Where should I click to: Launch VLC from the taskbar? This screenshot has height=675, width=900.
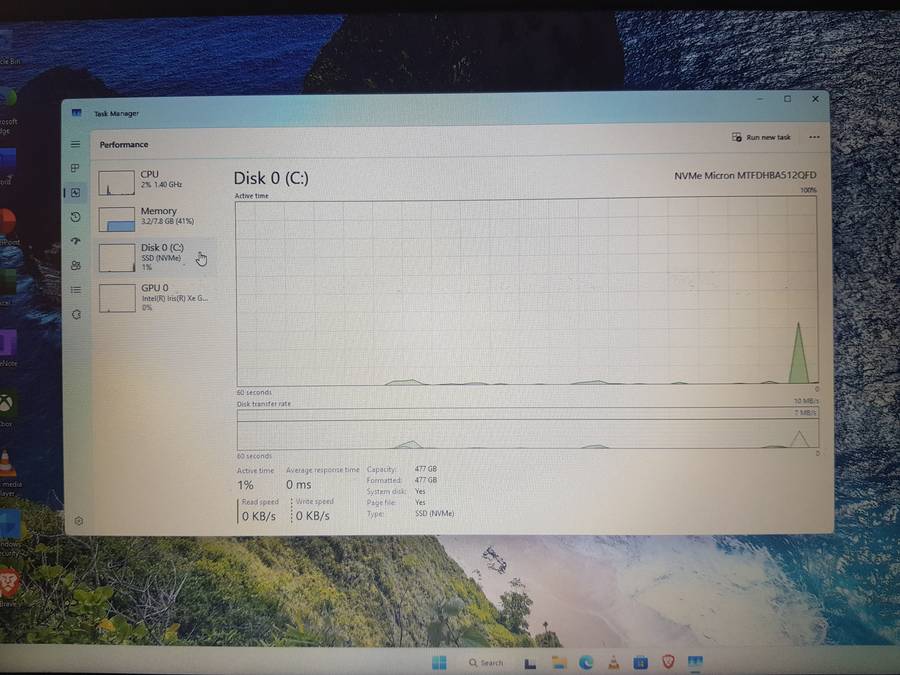(612, 662)
